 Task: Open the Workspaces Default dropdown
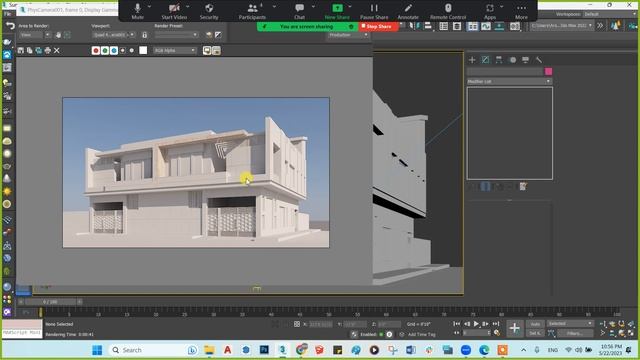click(x=609, y=14)
